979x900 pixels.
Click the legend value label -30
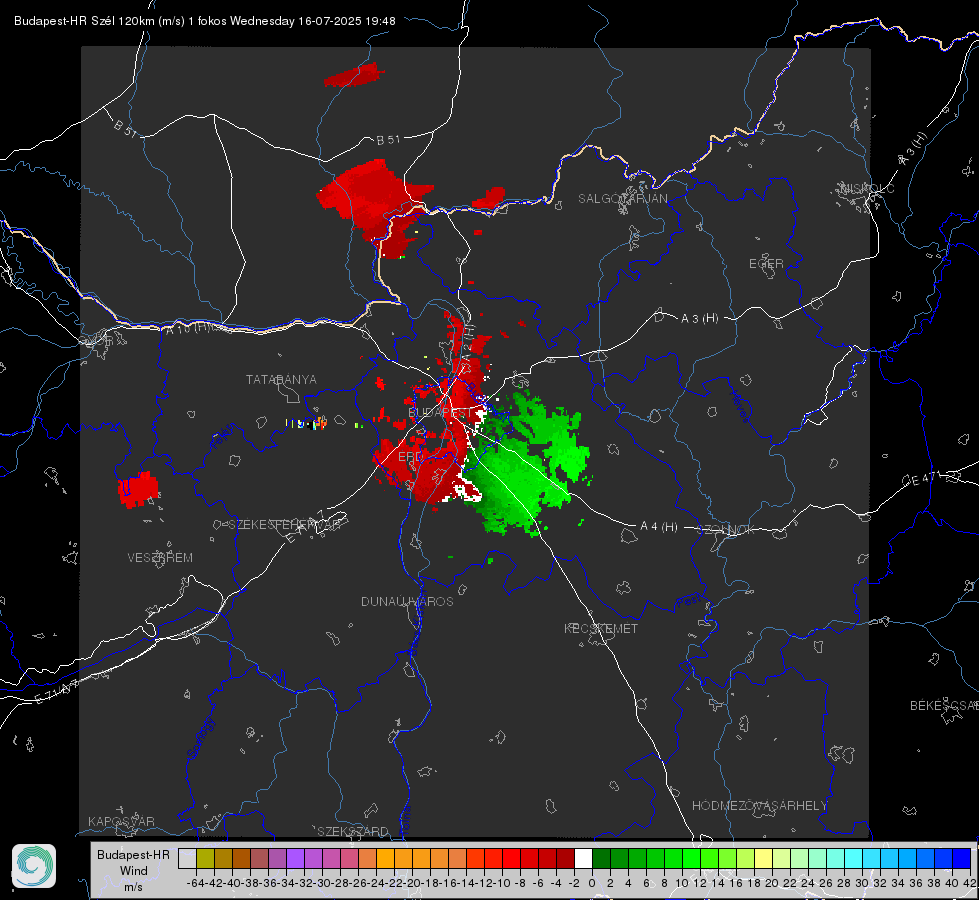coord(322,883)
